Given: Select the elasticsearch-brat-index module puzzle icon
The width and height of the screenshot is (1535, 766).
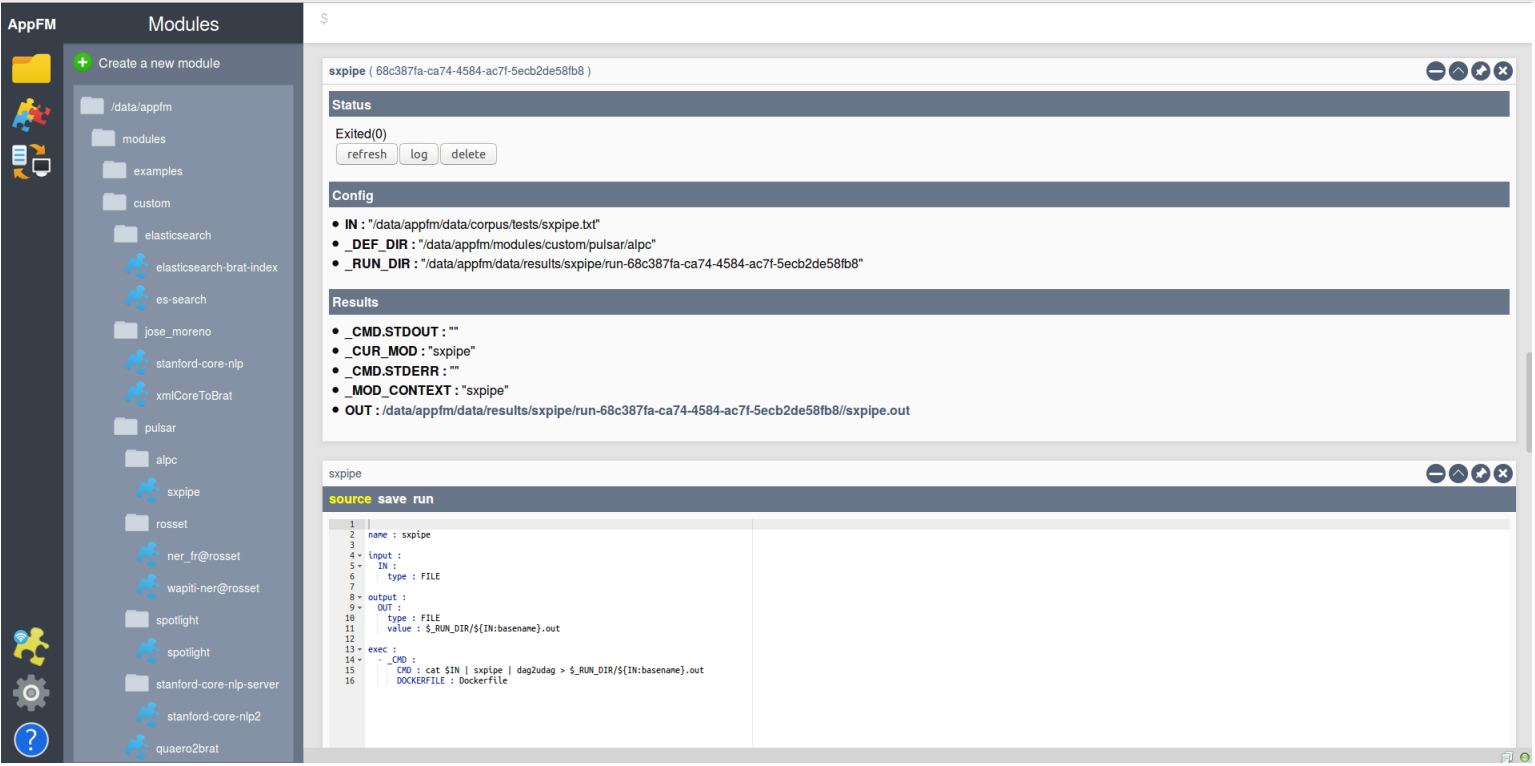Looking at the screenshot, I should click(137, 266).
